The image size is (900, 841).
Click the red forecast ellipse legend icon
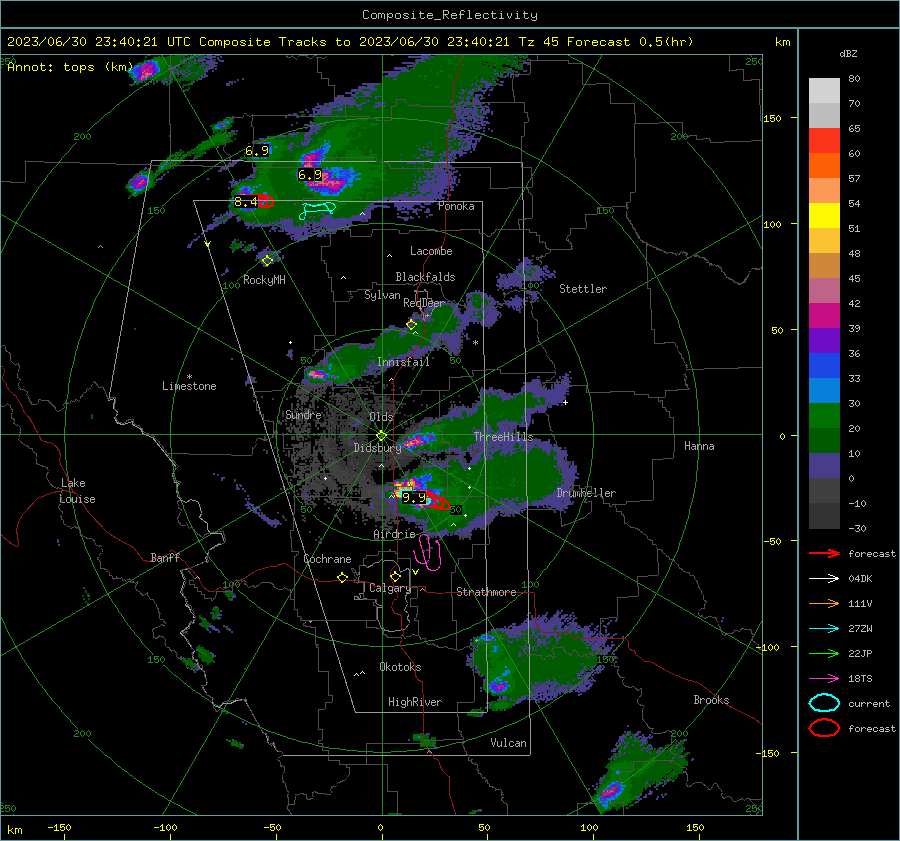[x=824, y=728]
